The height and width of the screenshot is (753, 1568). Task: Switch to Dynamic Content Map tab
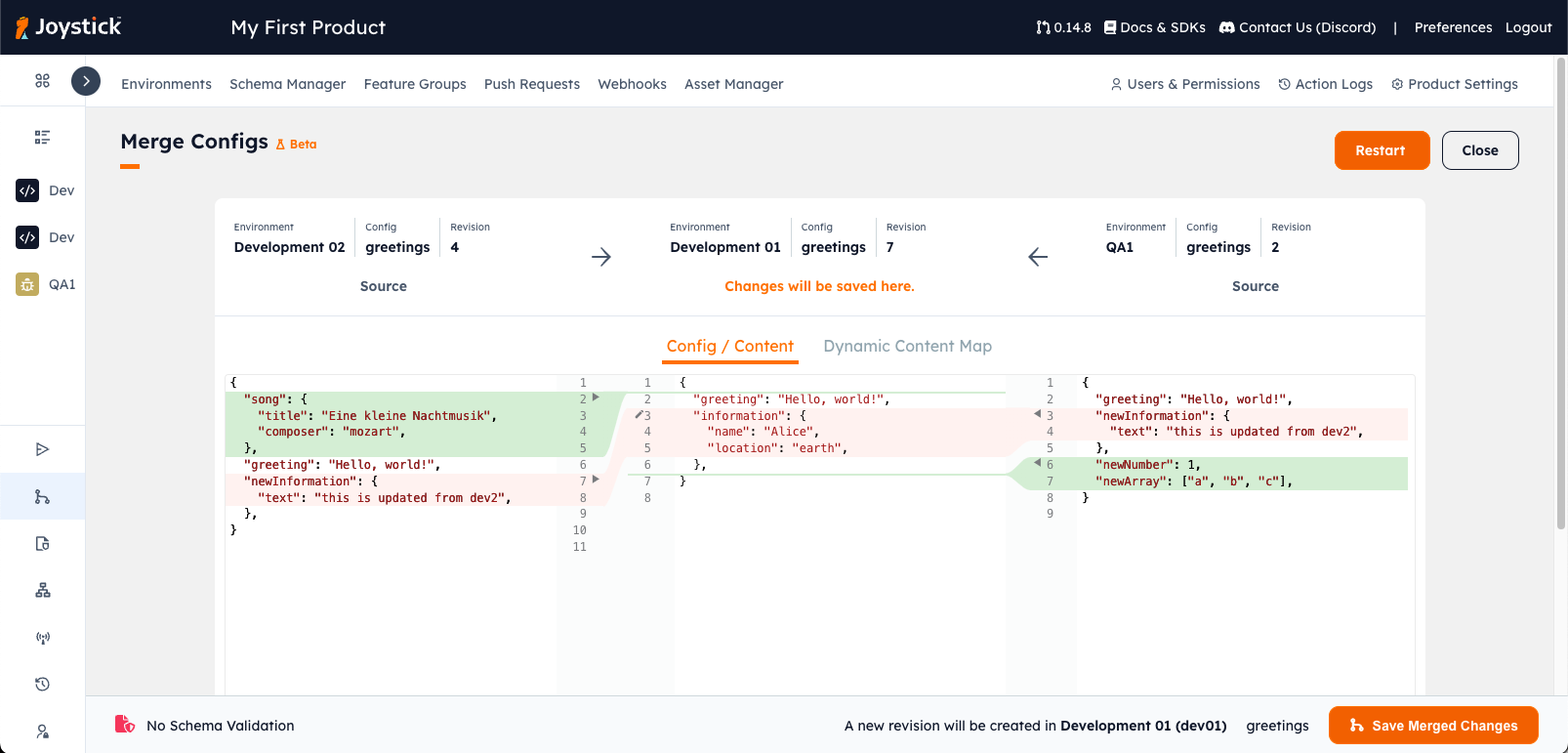(x=907, y=347)
